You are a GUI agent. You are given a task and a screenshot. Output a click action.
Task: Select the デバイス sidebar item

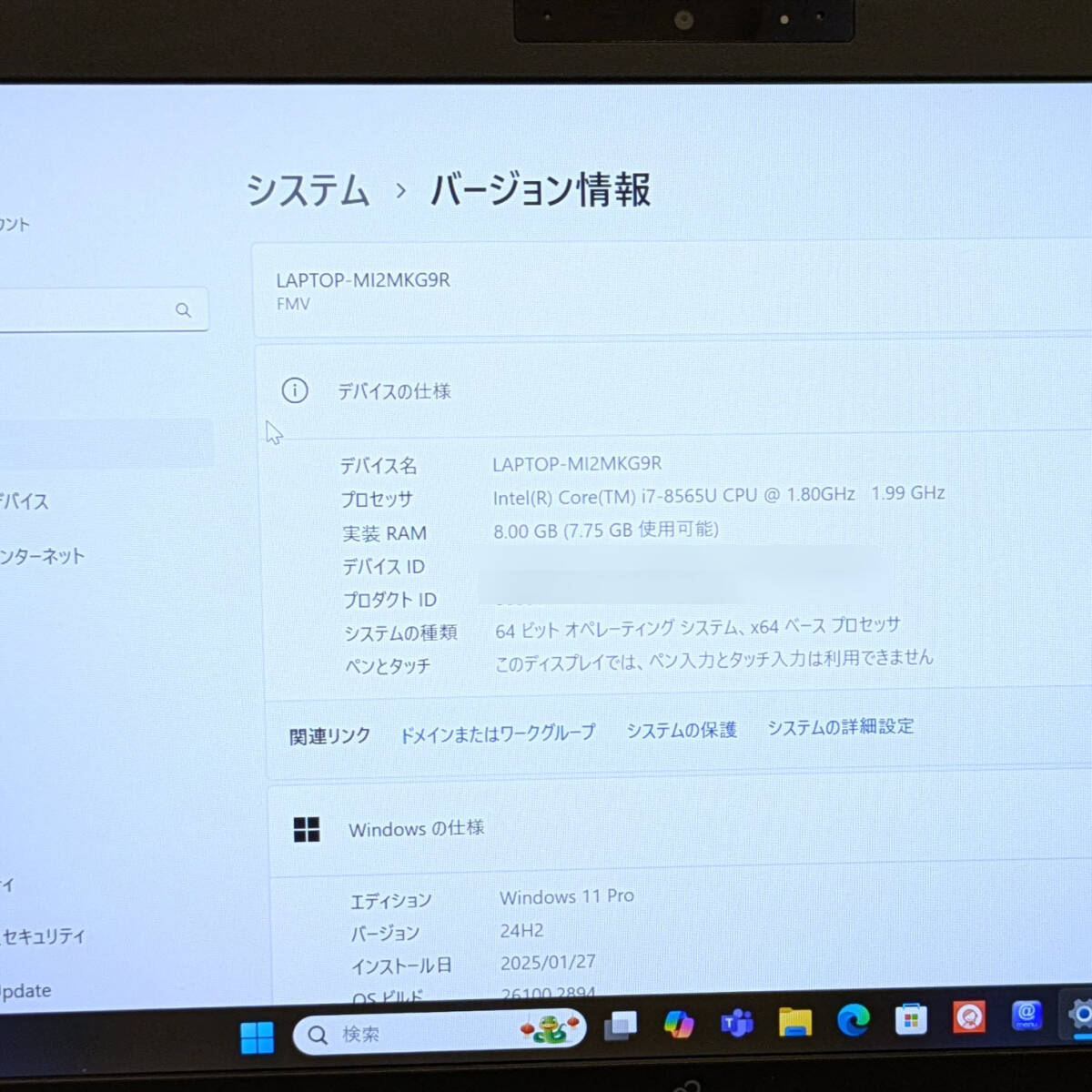25,500
